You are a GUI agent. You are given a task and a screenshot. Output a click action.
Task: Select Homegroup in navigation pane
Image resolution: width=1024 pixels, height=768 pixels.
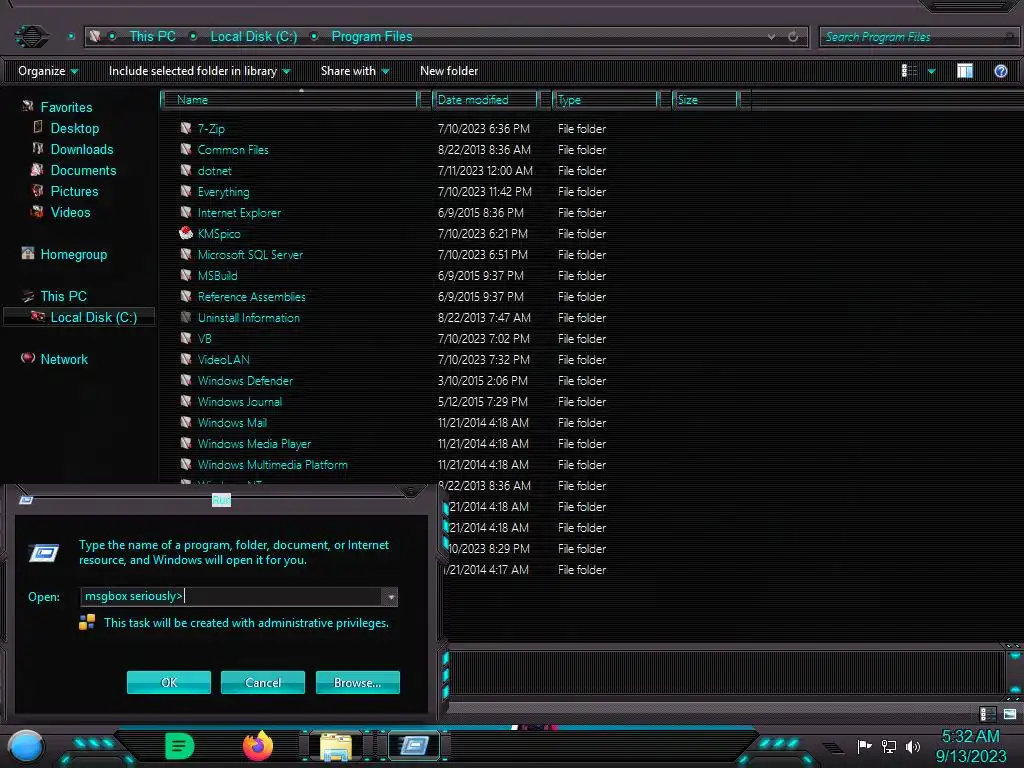pyautogui.click(x=73, y=254)
